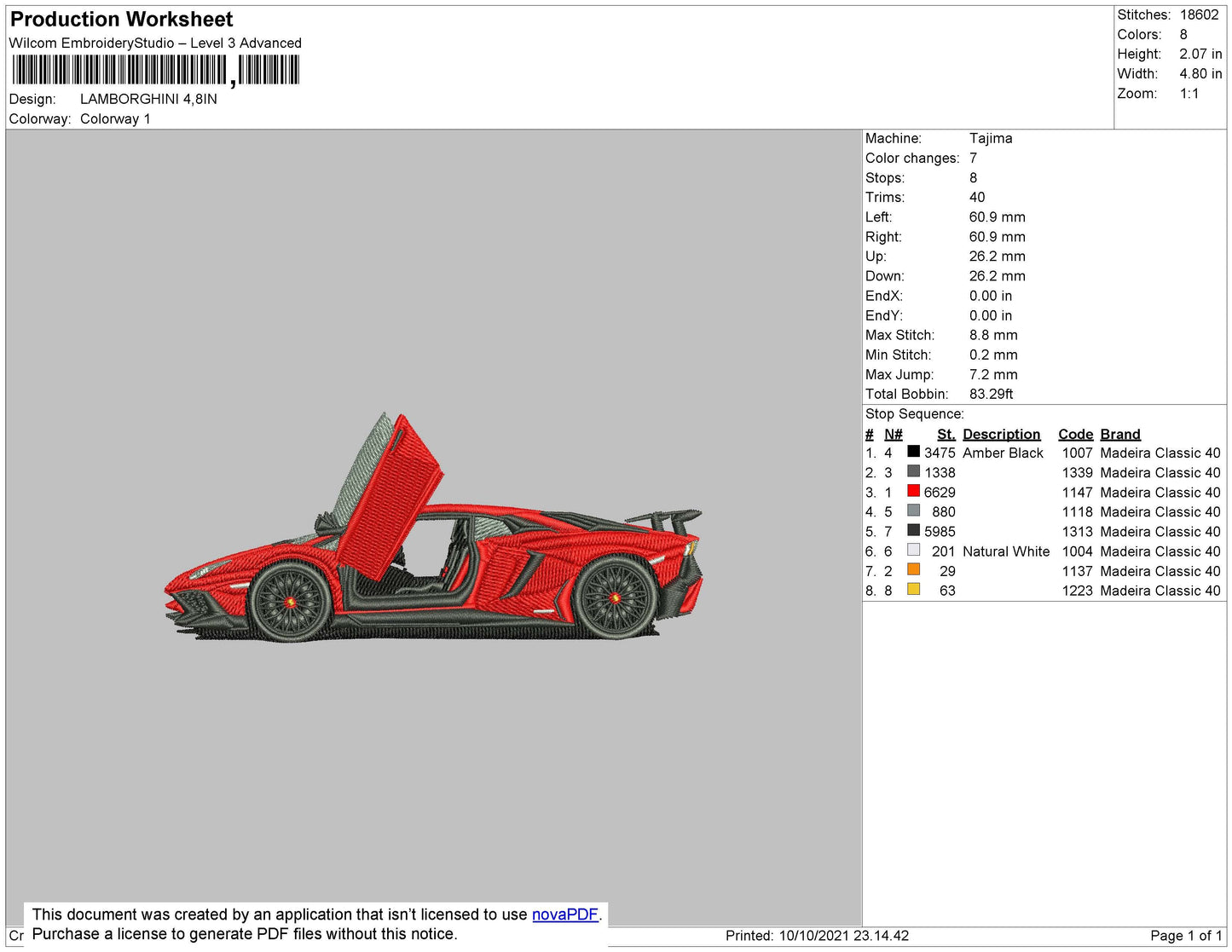Click the N# column header
This screenshot has width=1232, height=952.
pos(893,434)
